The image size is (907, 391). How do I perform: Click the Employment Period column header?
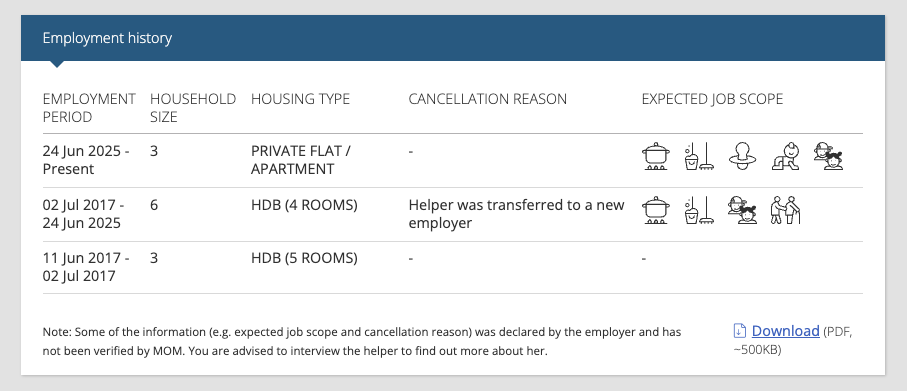[89, 108]
